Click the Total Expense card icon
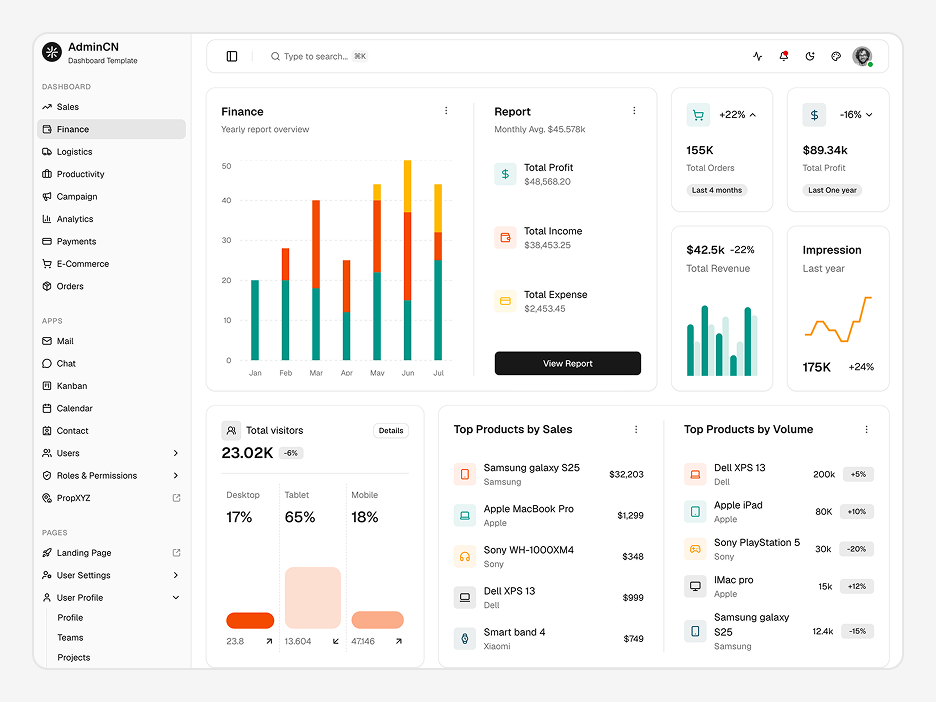 (x=505, y=301)
